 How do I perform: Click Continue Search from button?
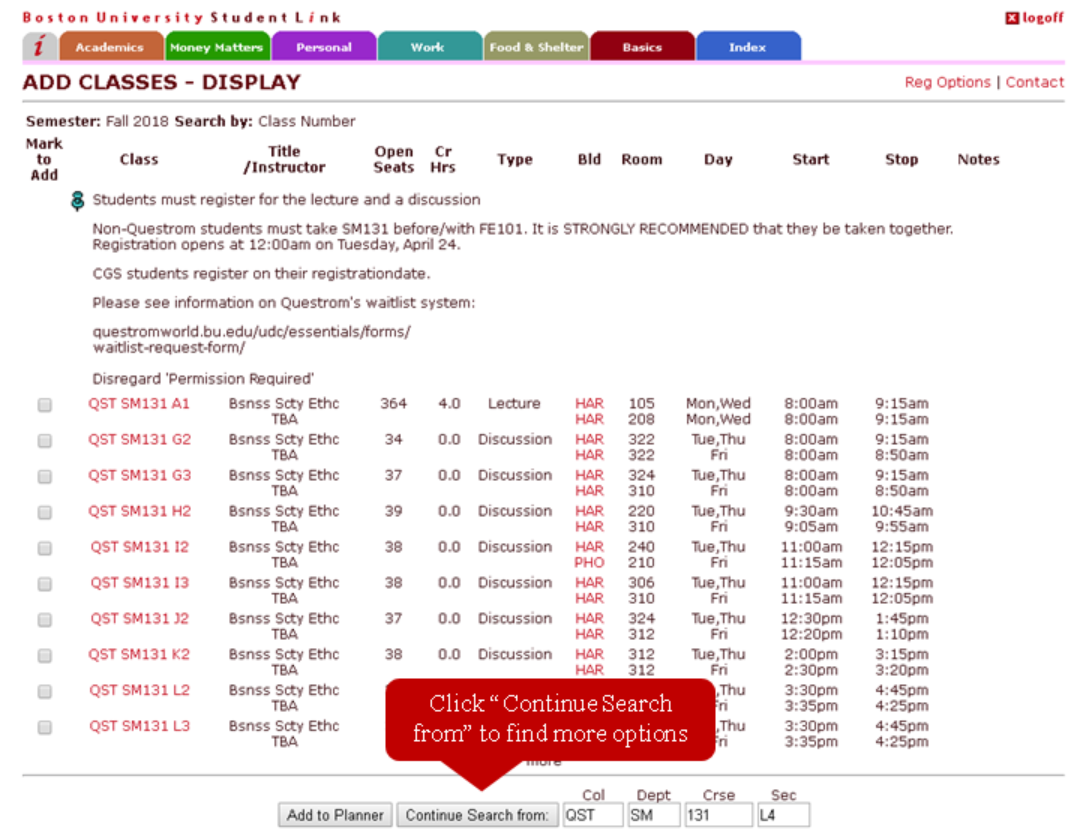coord(478,815)
